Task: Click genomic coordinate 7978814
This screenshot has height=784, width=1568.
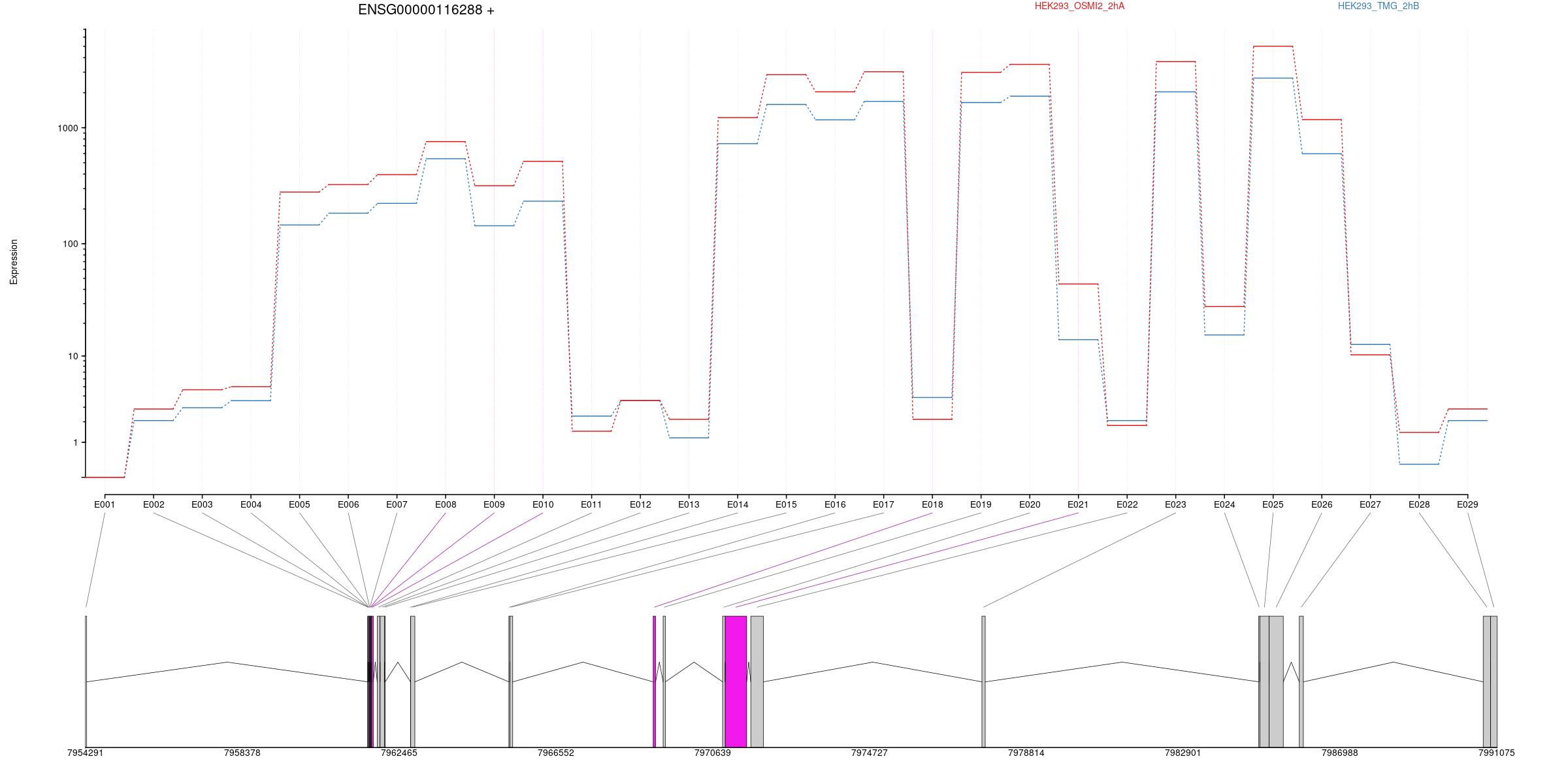Action: tap(1026, 753)
